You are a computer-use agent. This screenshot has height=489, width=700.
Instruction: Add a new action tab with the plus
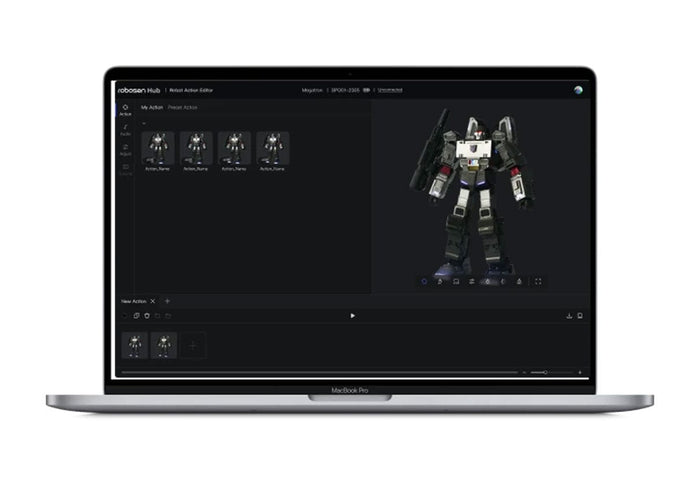167,301
